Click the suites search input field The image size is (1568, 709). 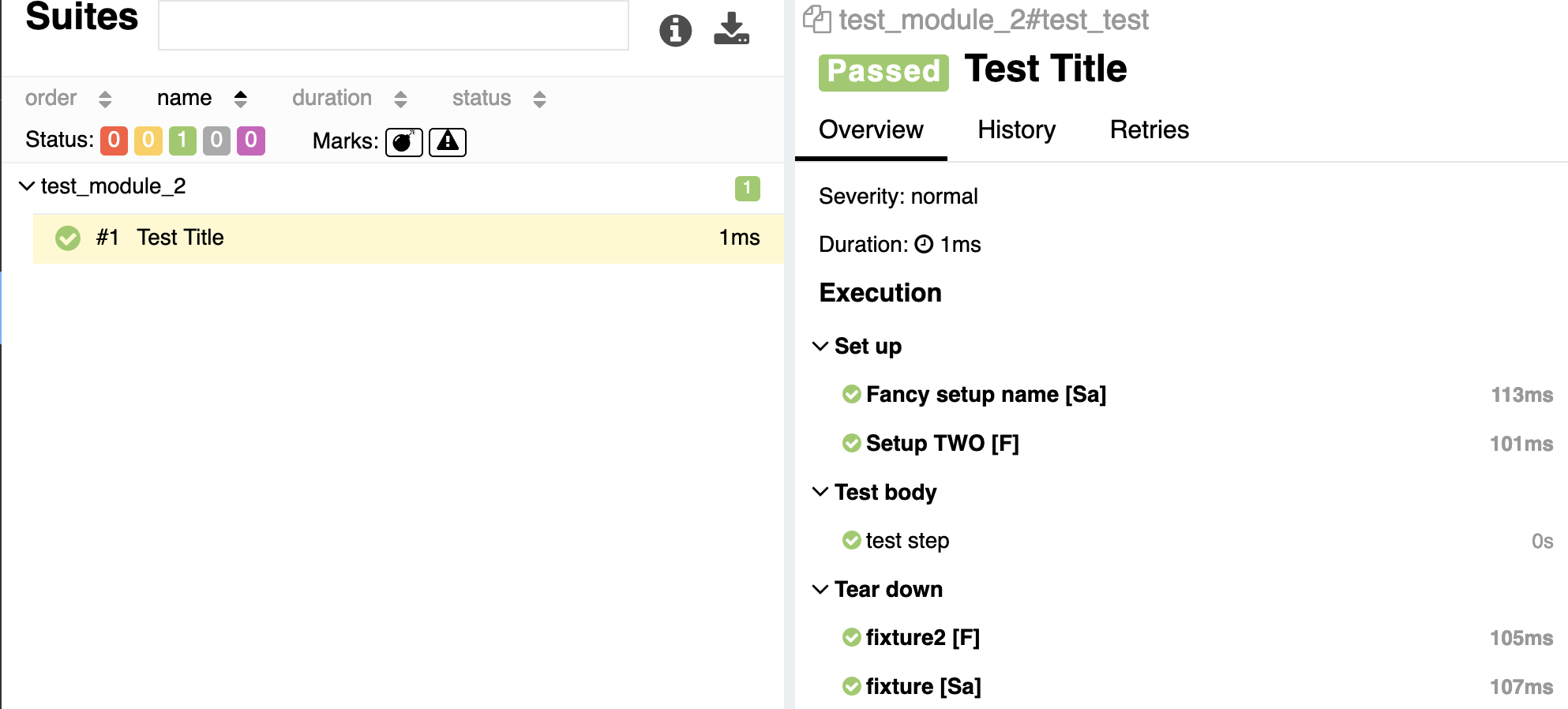pyautogui.click(x=393, y=25)
